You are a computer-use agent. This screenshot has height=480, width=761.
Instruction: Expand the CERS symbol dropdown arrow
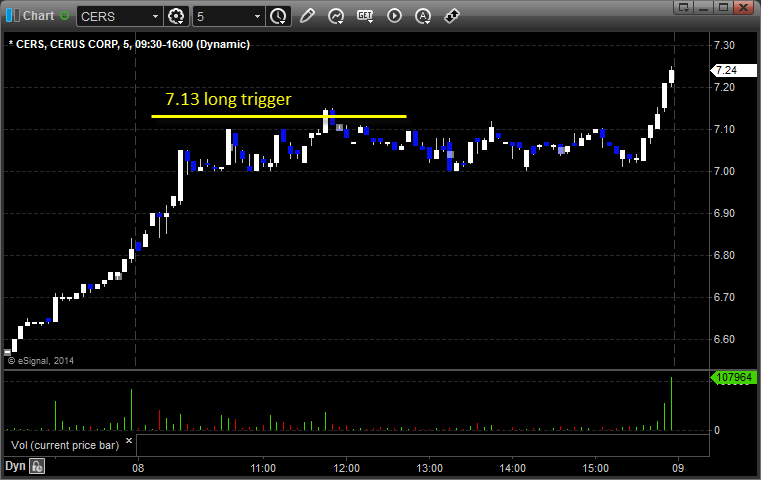click(155, 17)
